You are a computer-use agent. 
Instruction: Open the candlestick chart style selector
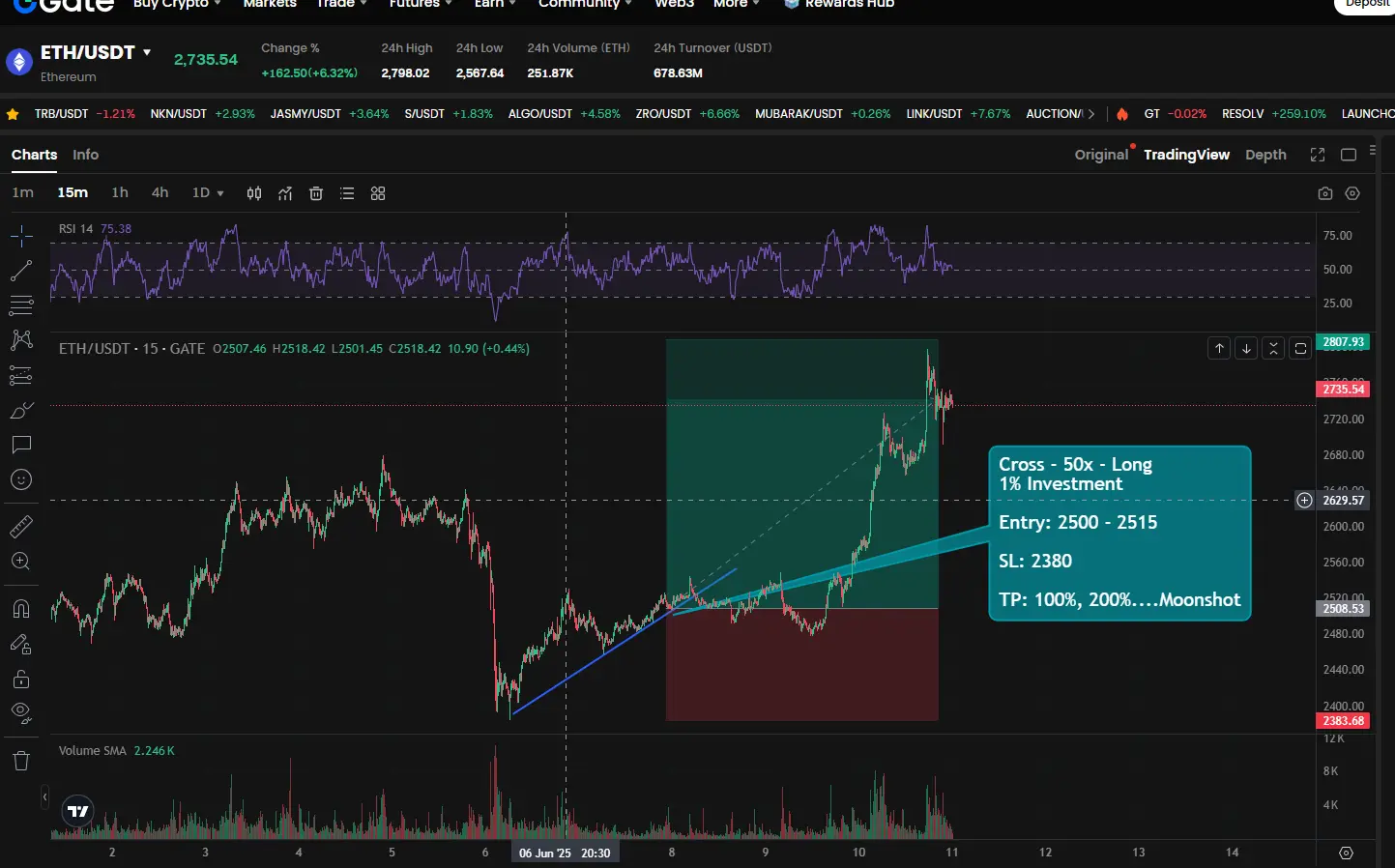[254, 193]
